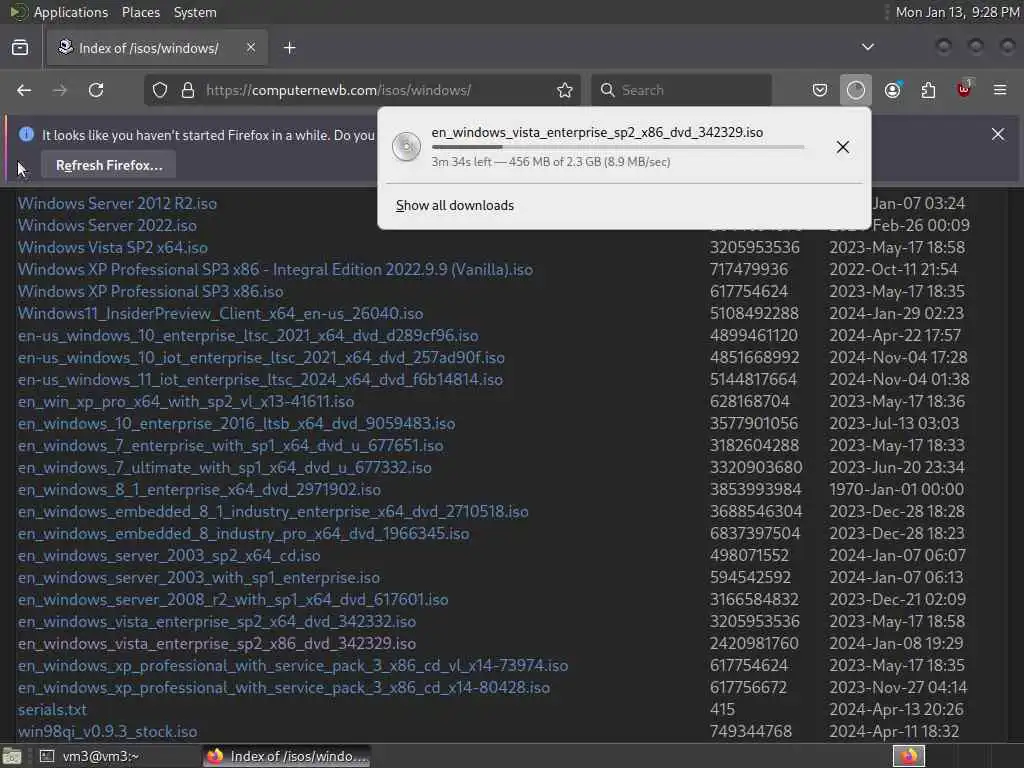Open en_windows_8_1_enterprise_x64 ISO link
Viewport: 1024px width, 768px height.
199,489
